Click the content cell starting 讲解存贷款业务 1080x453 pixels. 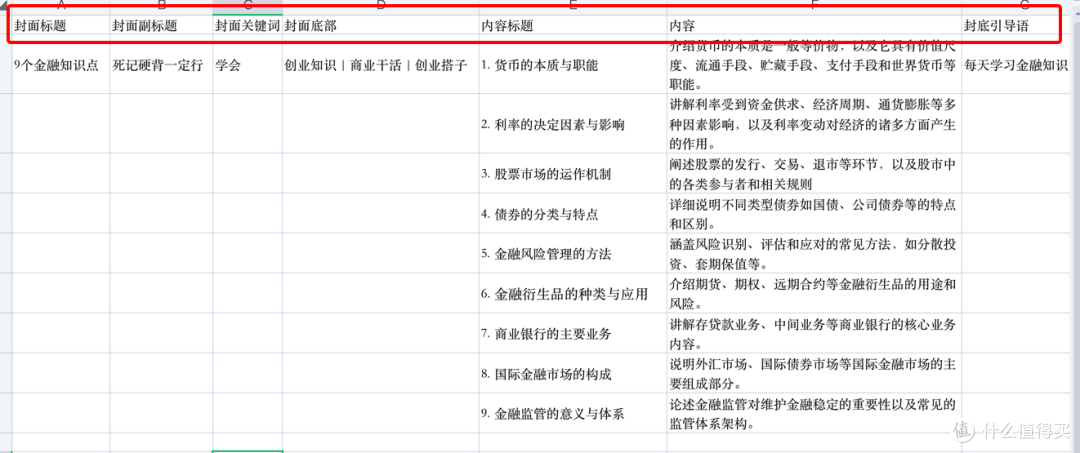tap(814, 334)
